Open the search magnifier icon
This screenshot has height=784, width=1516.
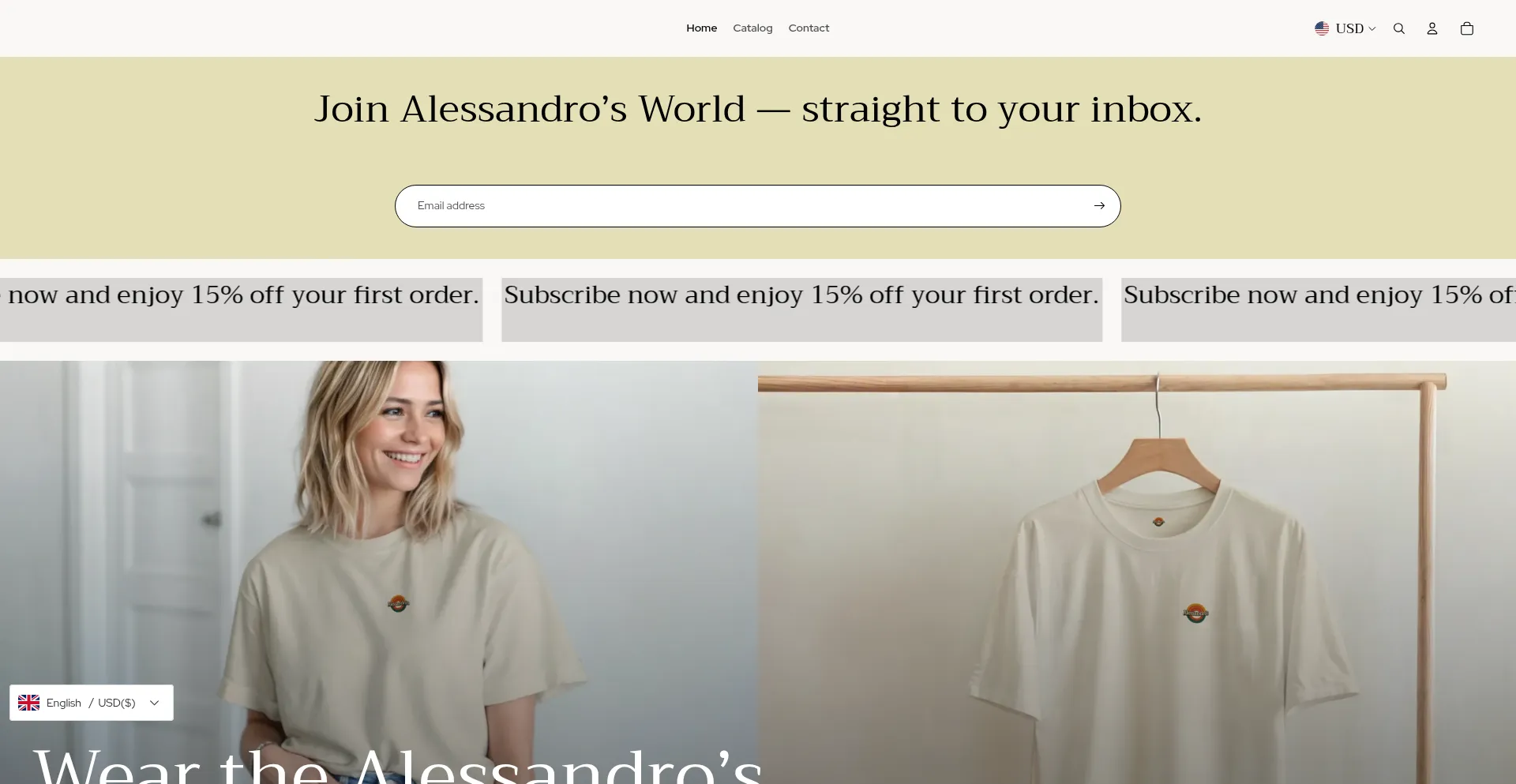(x=1398, y=28)
